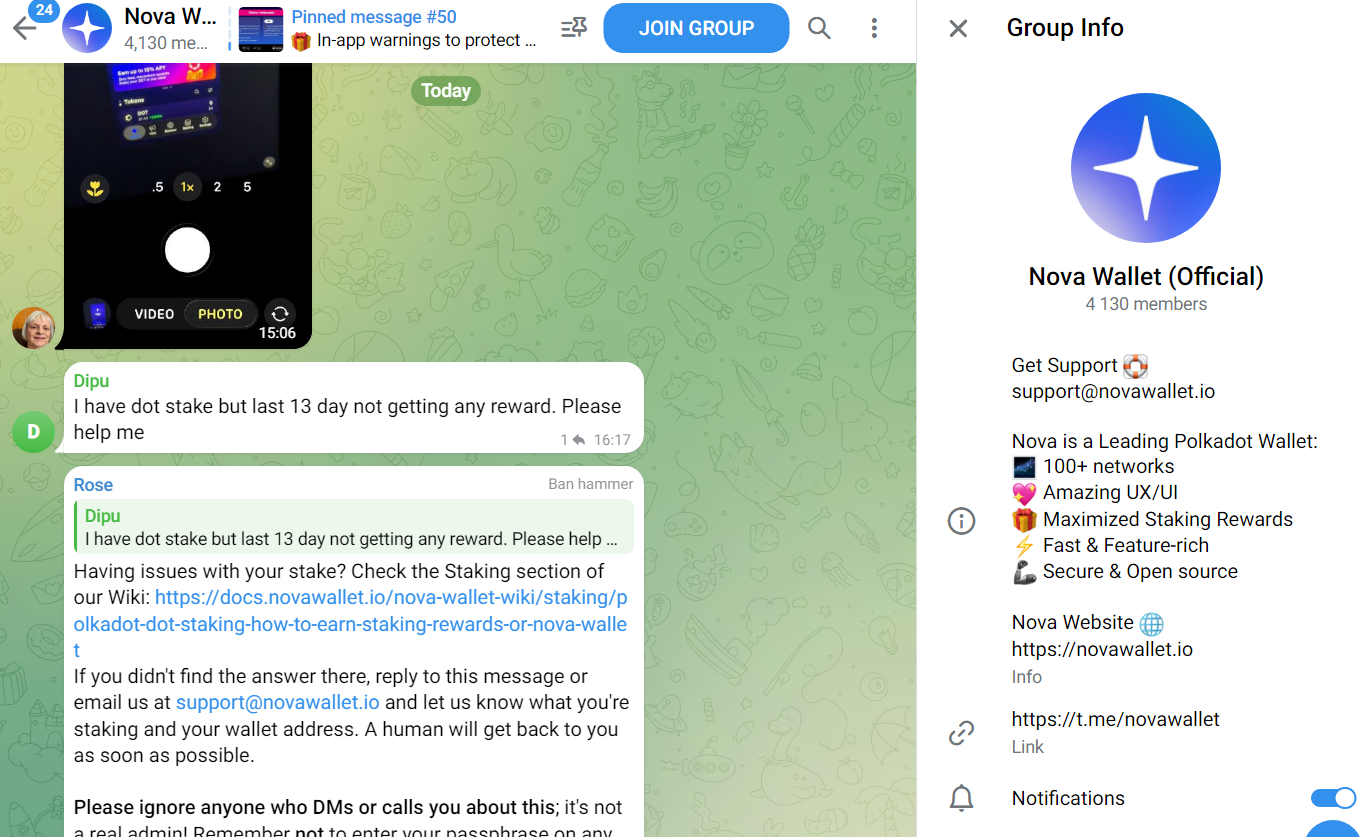The image size is (1363, 837).
Task: Open Dipu's green D avatar
Action: coord(34,432)
